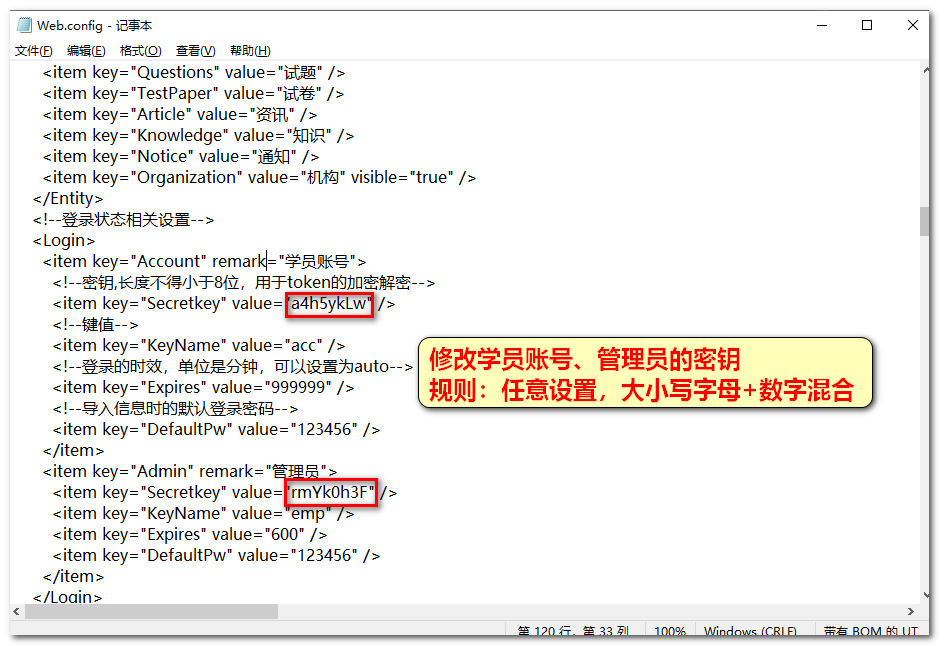This screenshot has height=646, width=940.
Task: Click Windows (CRLF) in the status bar
Action: tap(750, 632)
